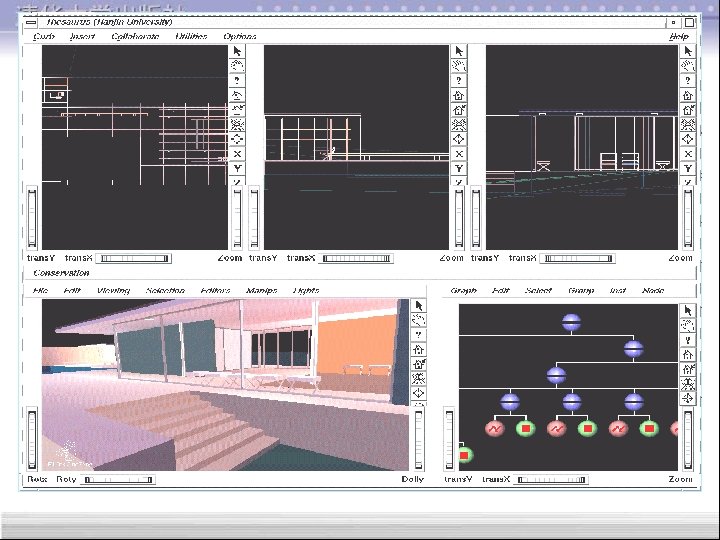Select the arrow pick tool in top-middle viewer
Screen dimensions: 720x540
tap(459, 51)
